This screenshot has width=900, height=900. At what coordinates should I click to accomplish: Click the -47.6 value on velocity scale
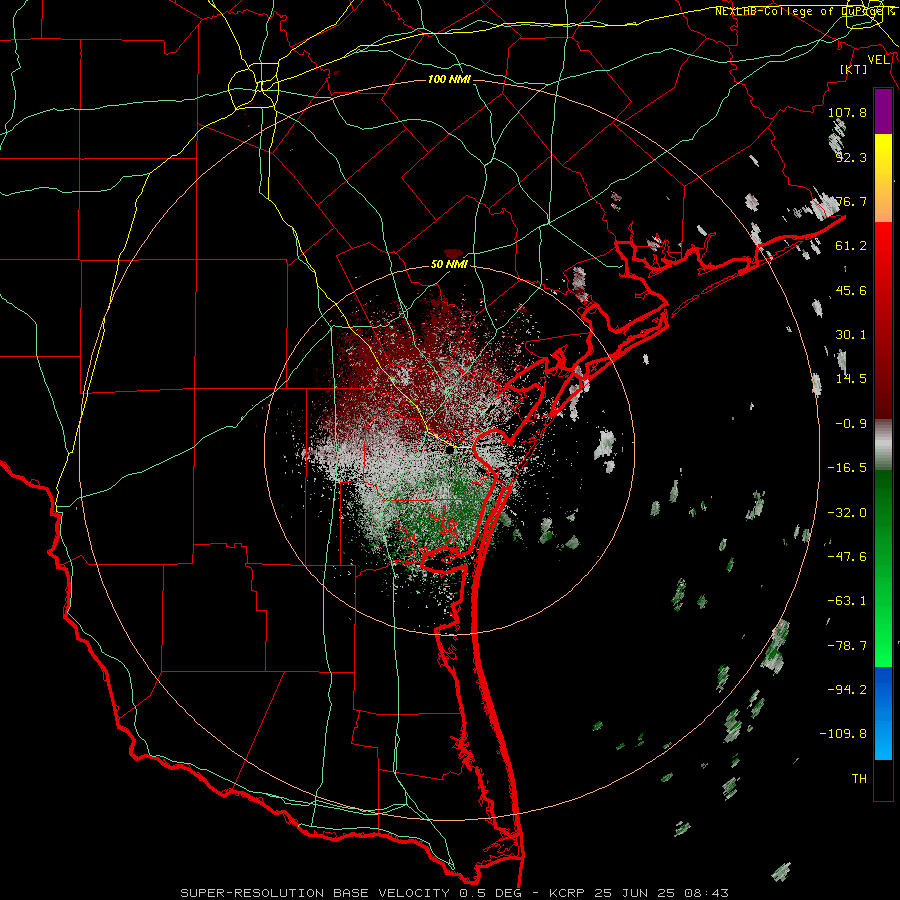tap(847, 557)
